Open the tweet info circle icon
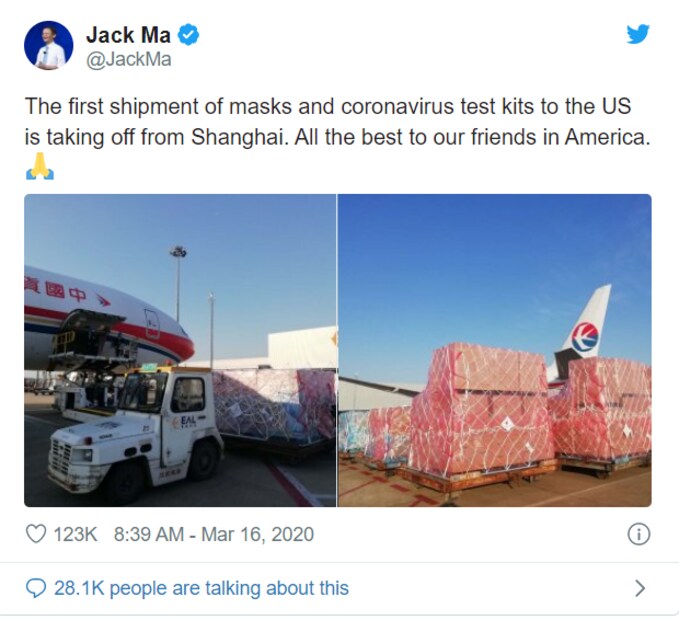 click(639, 534)
